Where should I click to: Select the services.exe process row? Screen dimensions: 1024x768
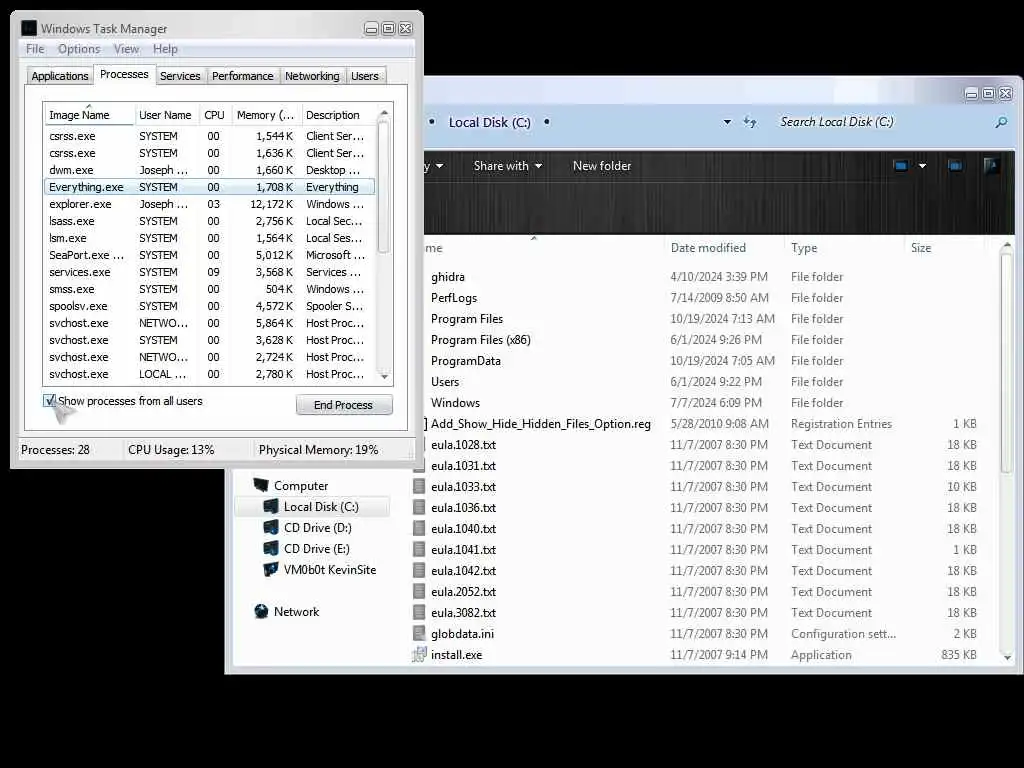(209, 272)
